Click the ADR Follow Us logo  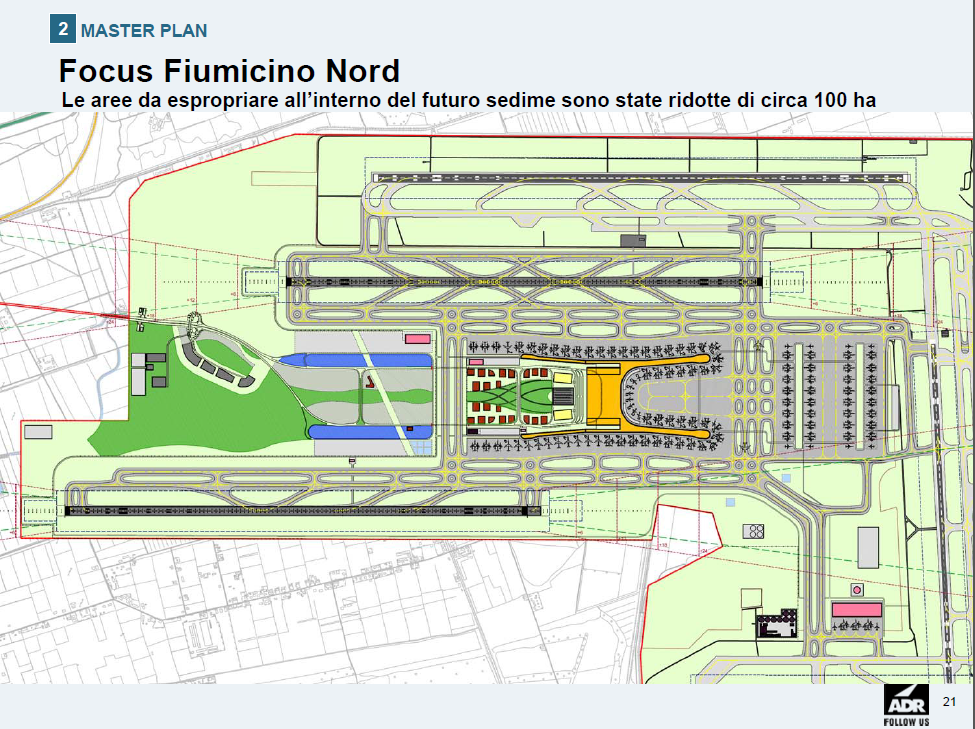click(907, 706)
